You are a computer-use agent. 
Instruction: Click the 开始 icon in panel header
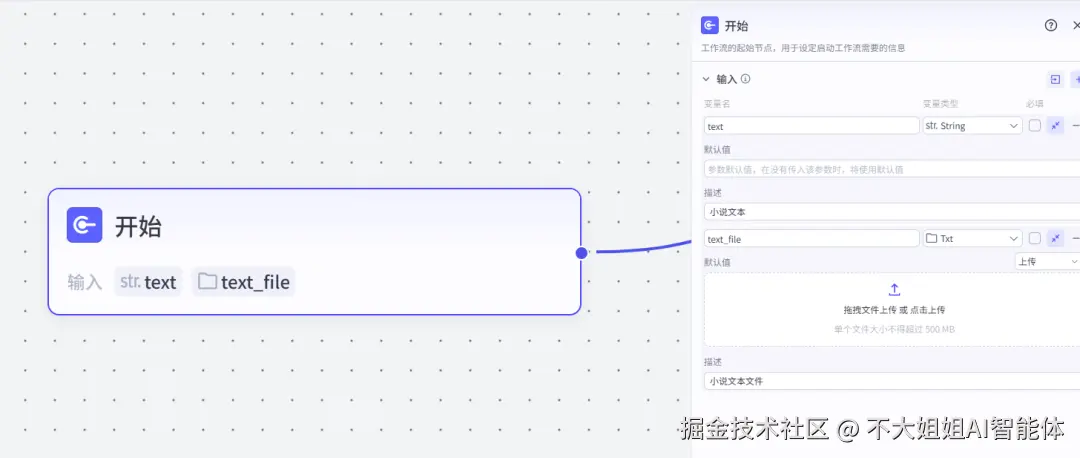point(710,25)
